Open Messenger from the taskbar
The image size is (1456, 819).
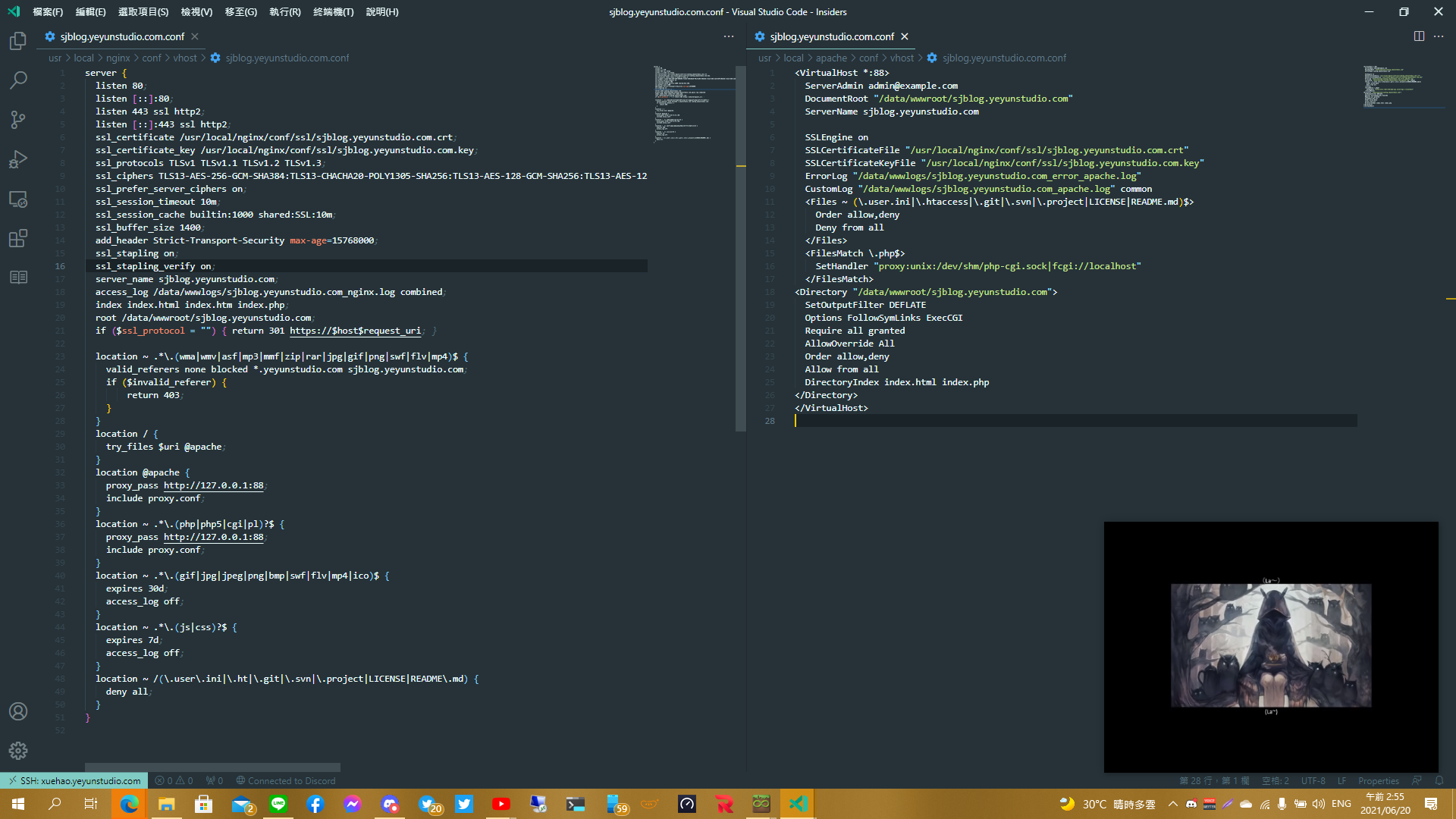(353, 804)
